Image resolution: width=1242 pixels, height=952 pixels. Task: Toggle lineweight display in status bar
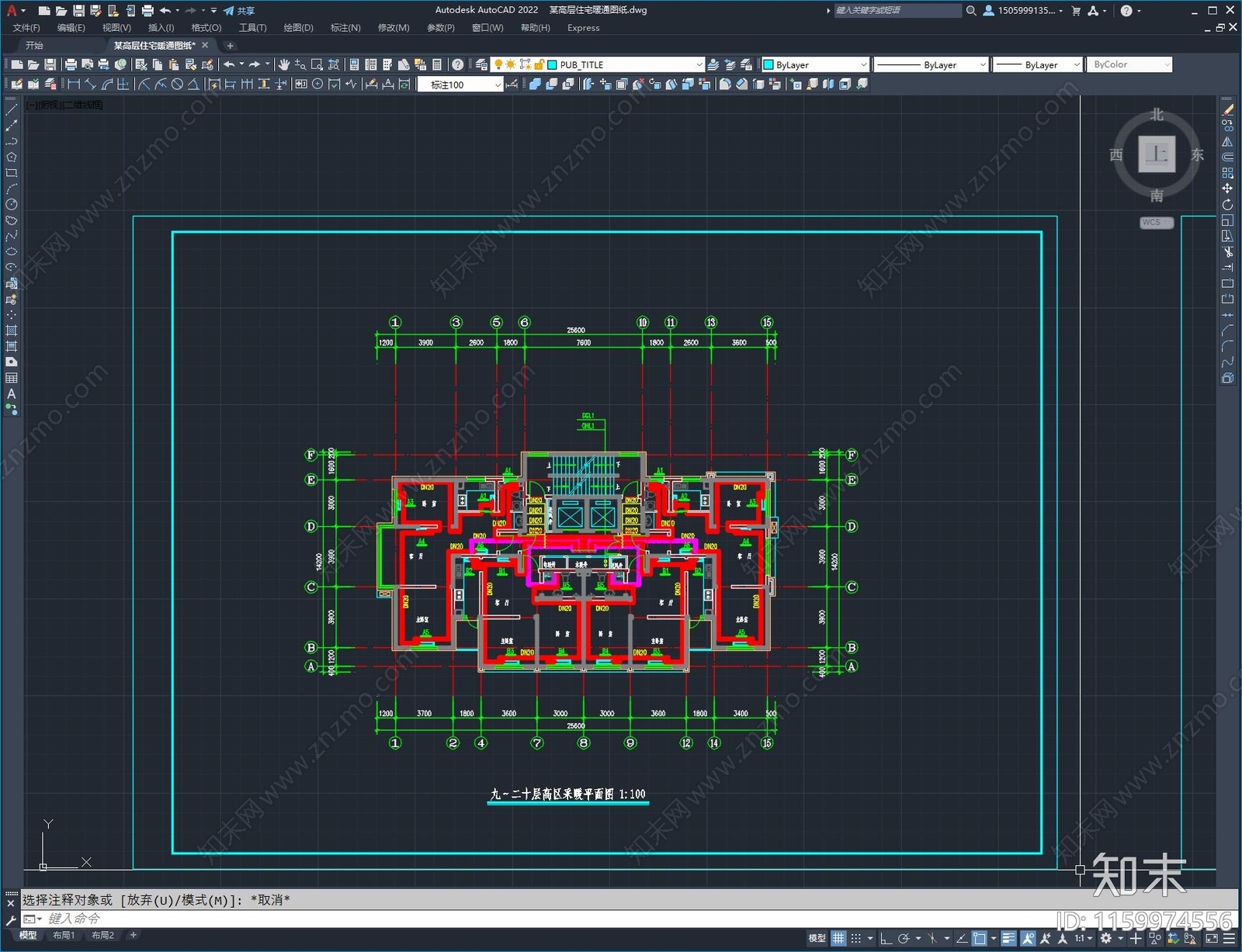[1008, 938]
